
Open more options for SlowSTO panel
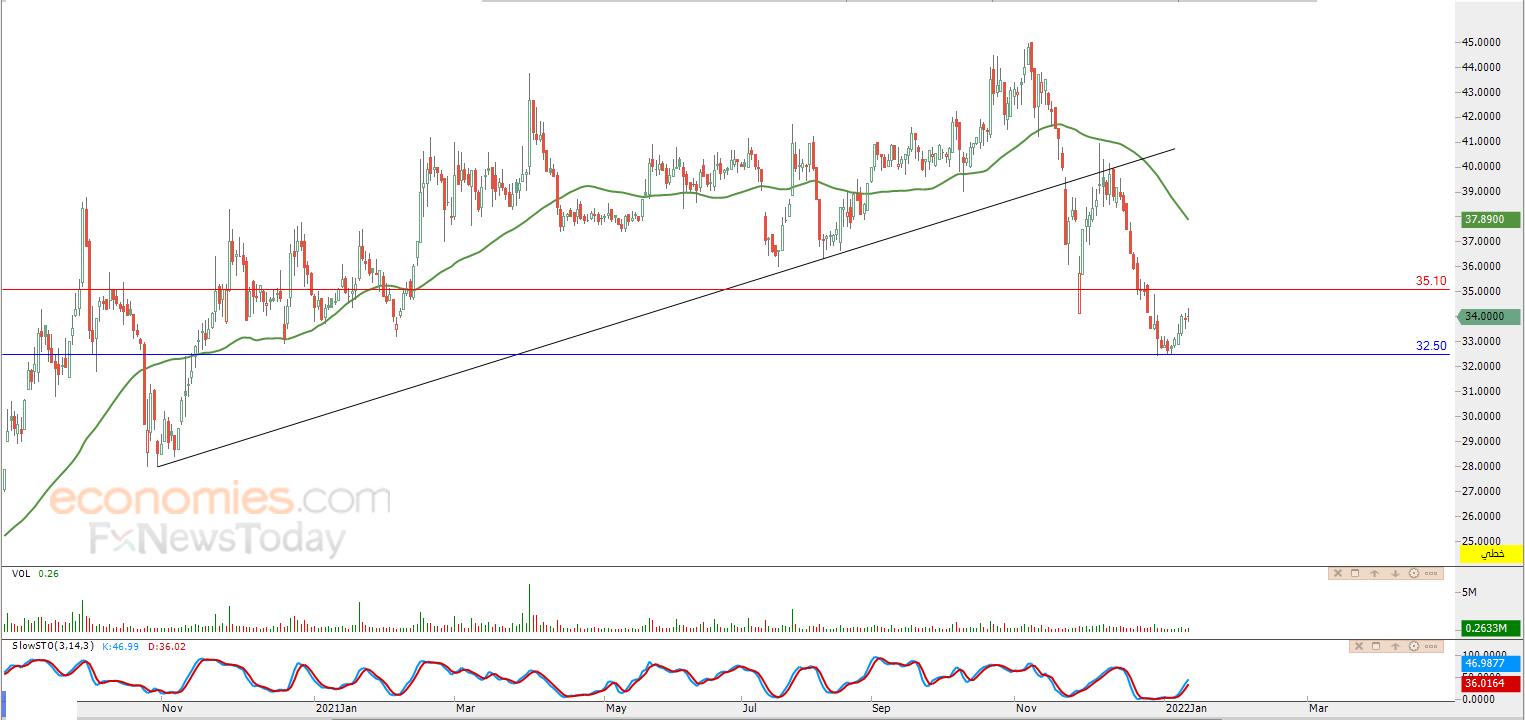(1431, 646)
